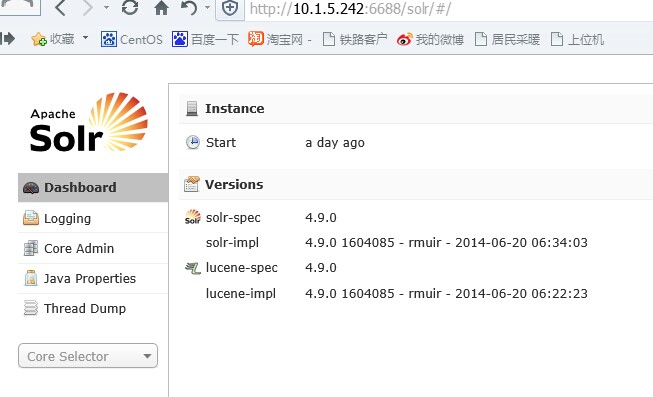Click the Java Properties jar icon
The width and height of the screenshot is (653, 397).
pyautogui.click(x=31, y=278)
